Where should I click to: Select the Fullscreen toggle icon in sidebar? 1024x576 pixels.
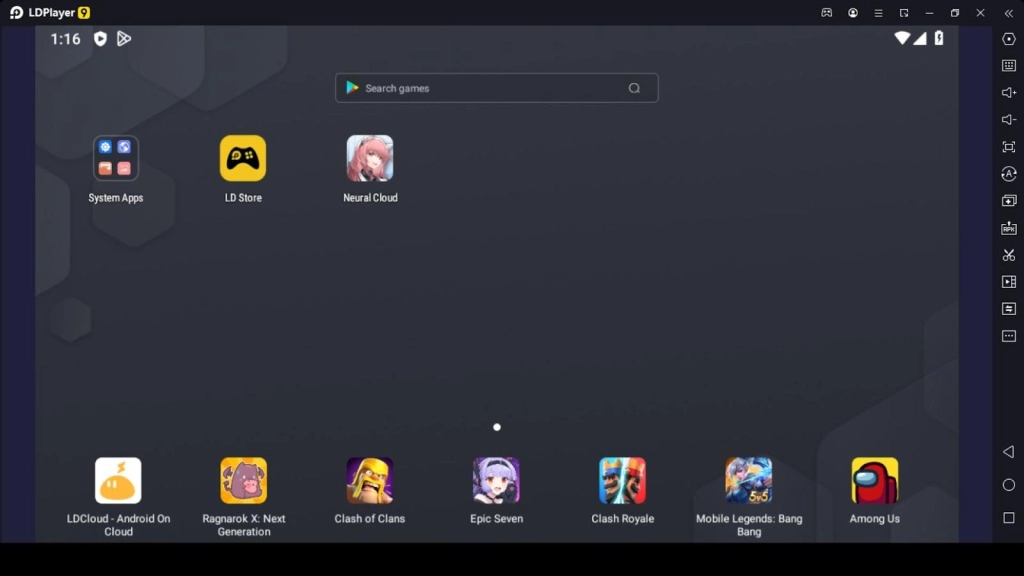point(1009,146)
